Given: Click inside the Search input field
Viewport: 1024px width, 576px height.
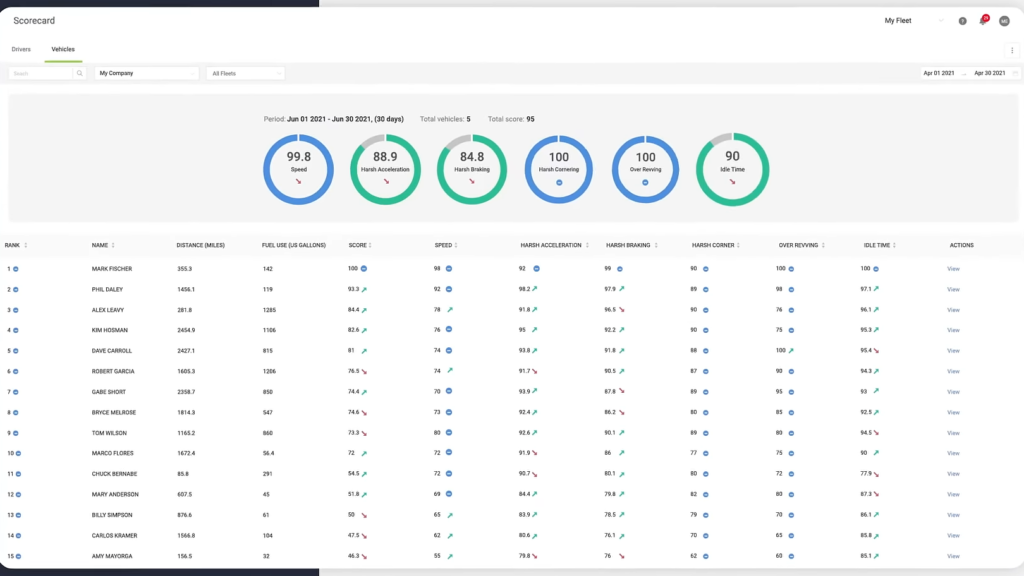Looking at the screenshot, I should point(40,73).
